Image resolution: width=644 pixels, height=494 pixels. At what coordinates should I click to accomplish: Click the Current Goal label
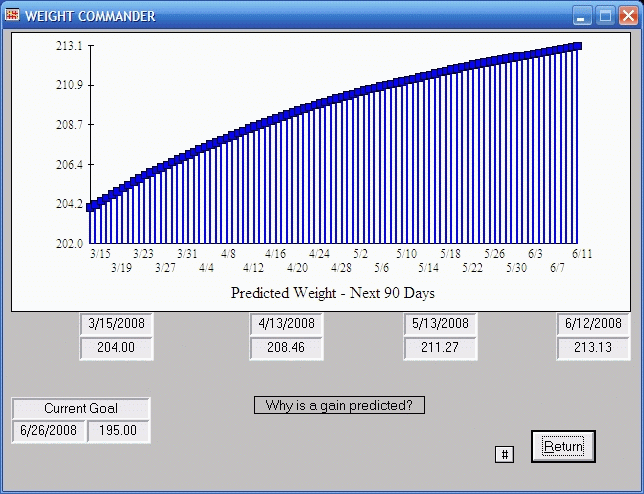(81, 408)
